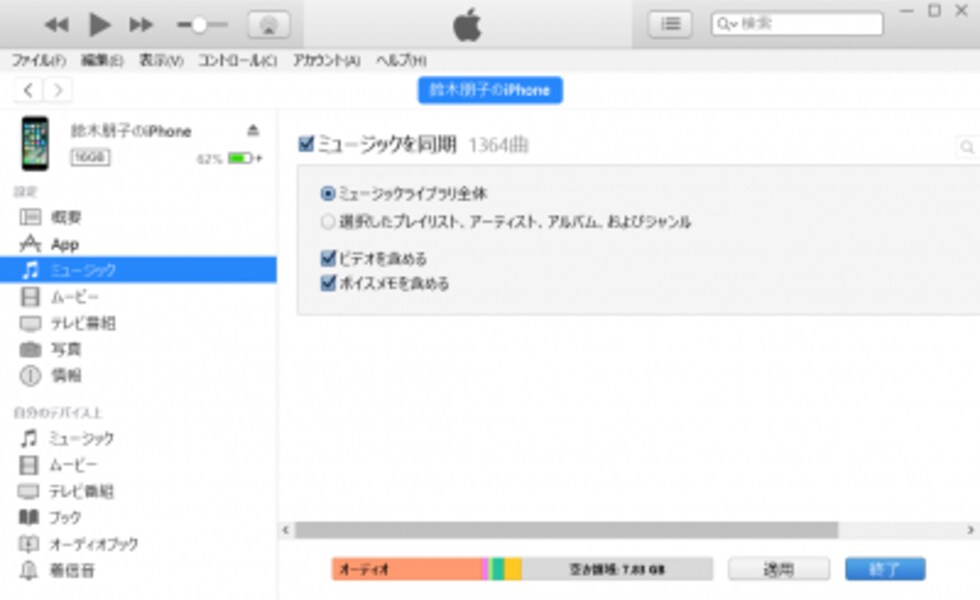Eject the iPhone with the eject icon
This screenshot has height=600, width=980.
pyautogui.click(x=252, y=130)
